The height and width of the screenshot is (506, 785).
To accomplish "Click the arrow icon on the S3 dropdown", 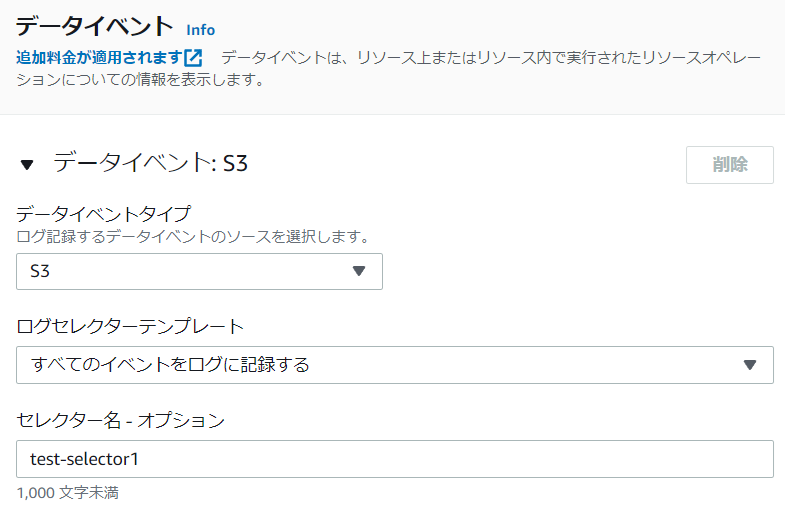I will click(360, 271).
